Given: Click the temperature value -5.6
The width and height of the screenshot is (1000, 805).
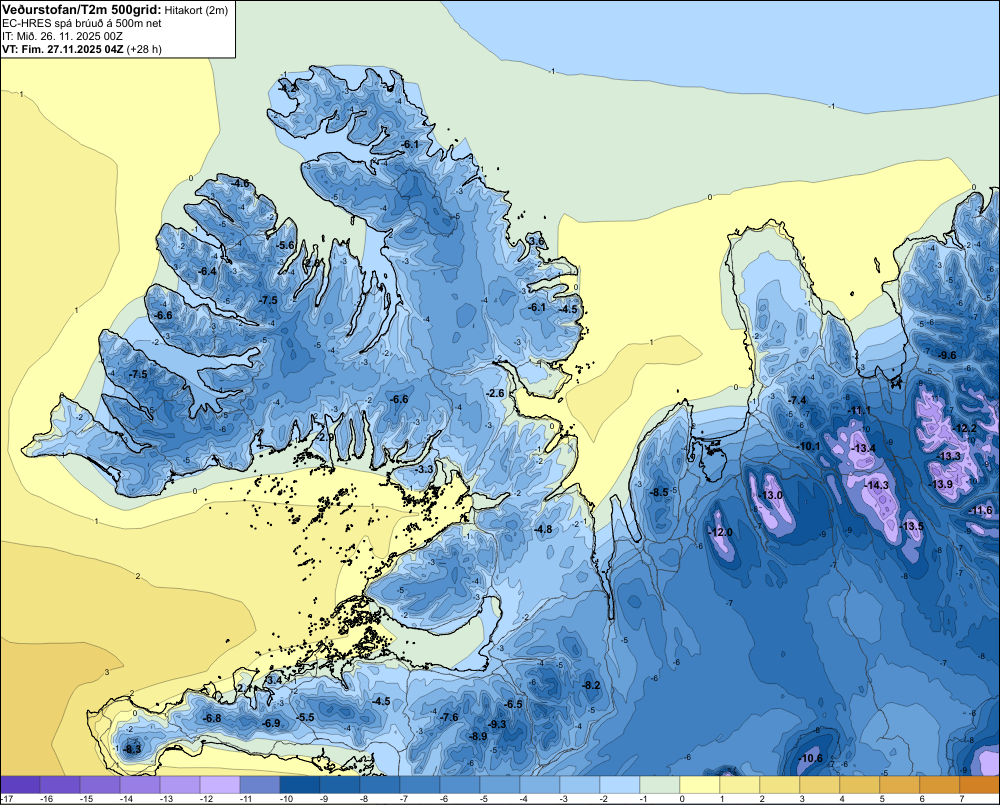Looking at the screenshot, I should click(286, 245).
